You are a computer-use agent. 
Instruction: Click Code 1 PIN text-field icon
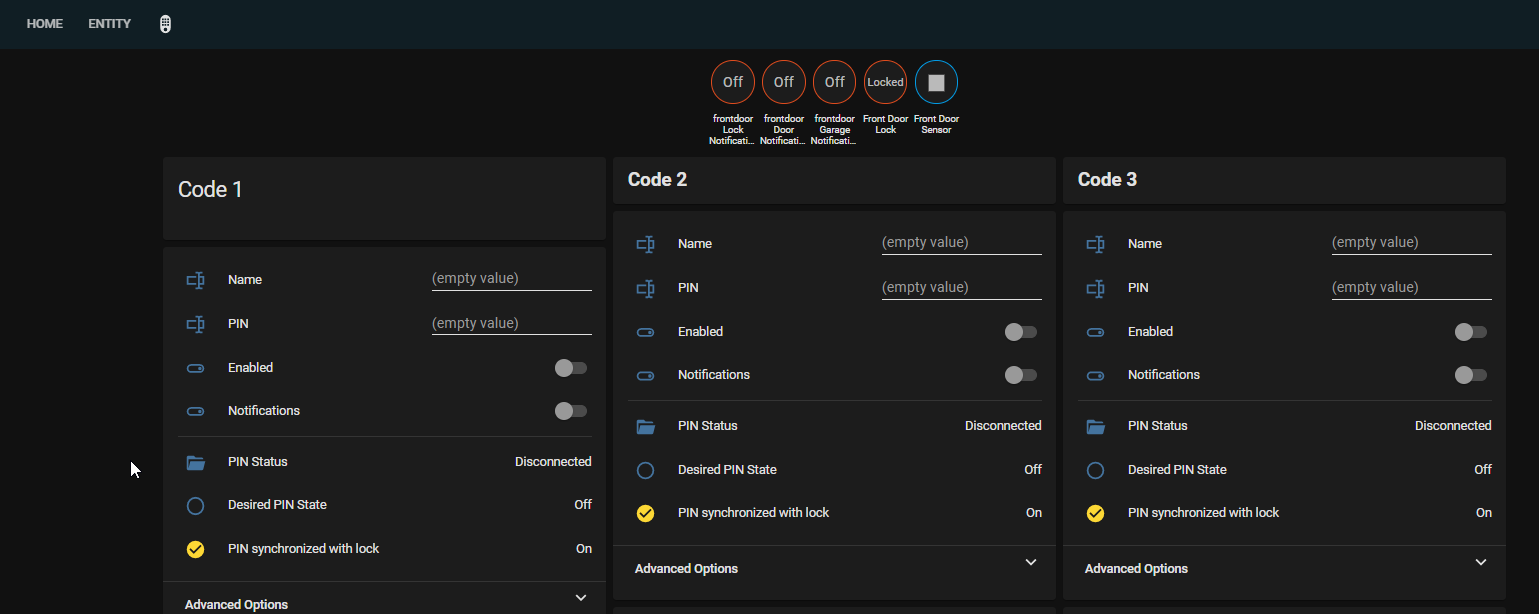(195, 324)
